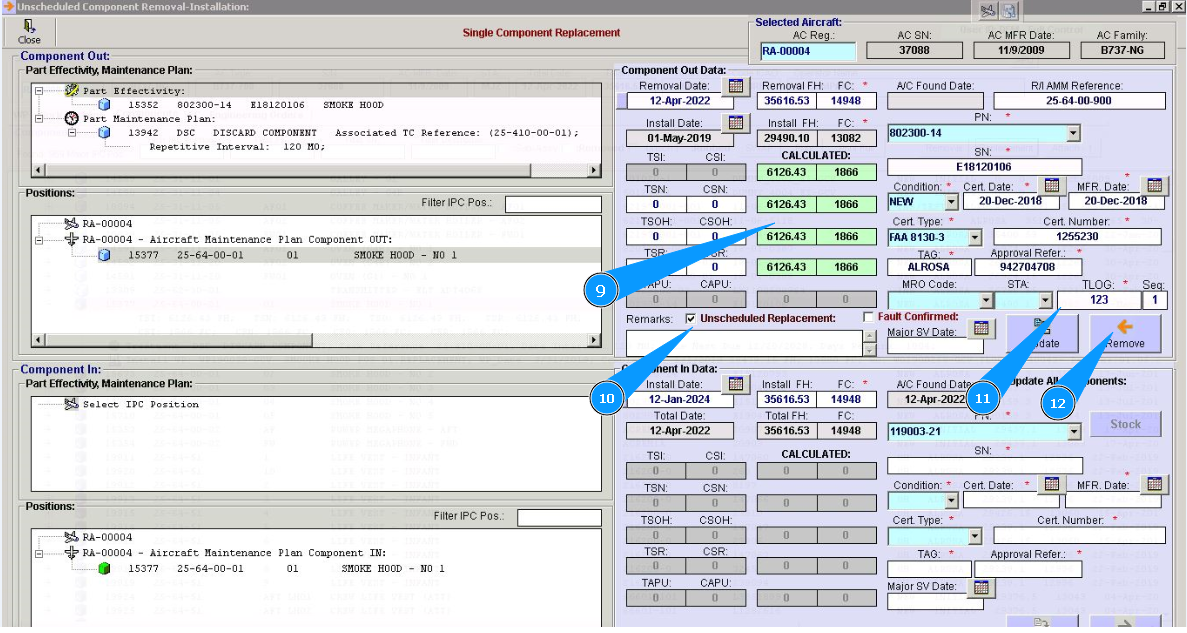Collapse the Part Effectivity tree node
Viewport: 1187px width, 633px height.
39,90
